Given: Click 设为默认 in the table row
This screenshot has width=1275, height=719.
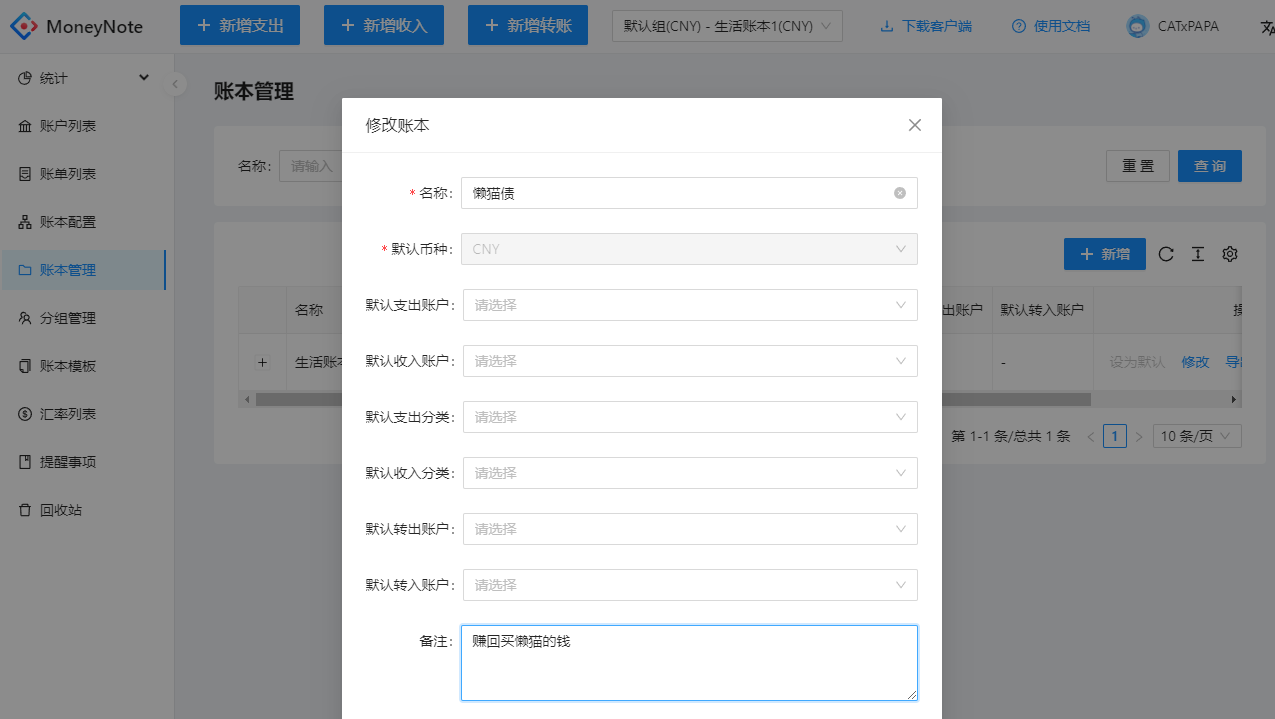Looking at the screenshot, I should 1137,362.
